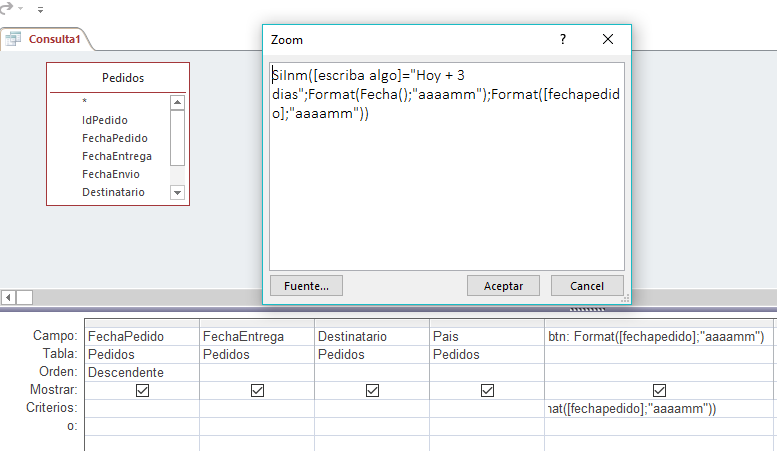Click the Zoom dialog help question mark

point(563,39)
